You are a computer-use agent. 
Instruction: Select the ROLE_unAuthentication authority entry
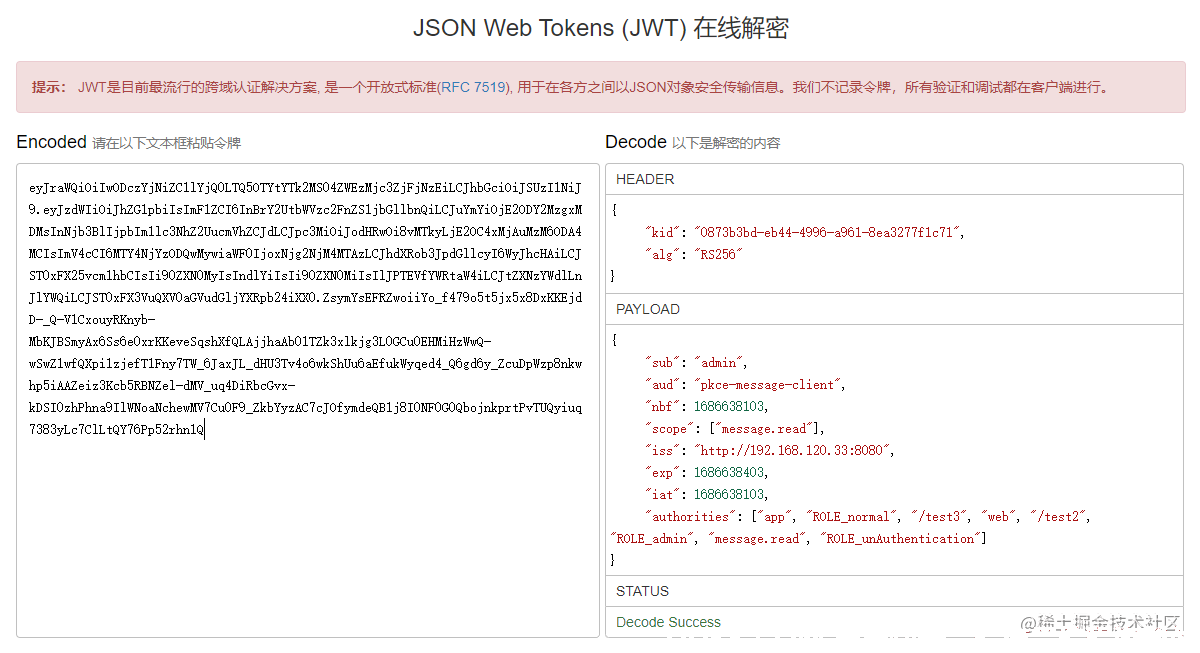(899, 538)
